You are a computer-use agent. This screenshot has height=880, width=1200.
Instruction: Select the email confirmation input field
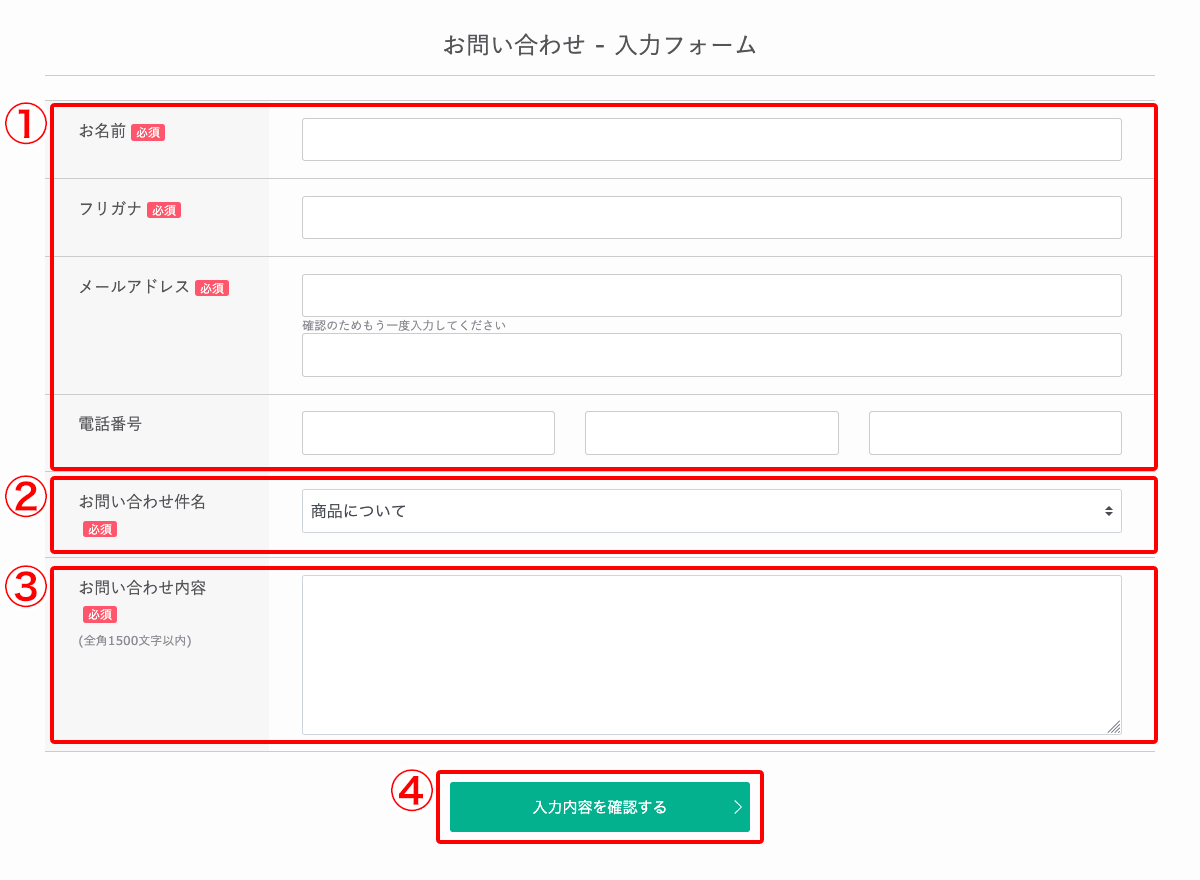[711, 355]
